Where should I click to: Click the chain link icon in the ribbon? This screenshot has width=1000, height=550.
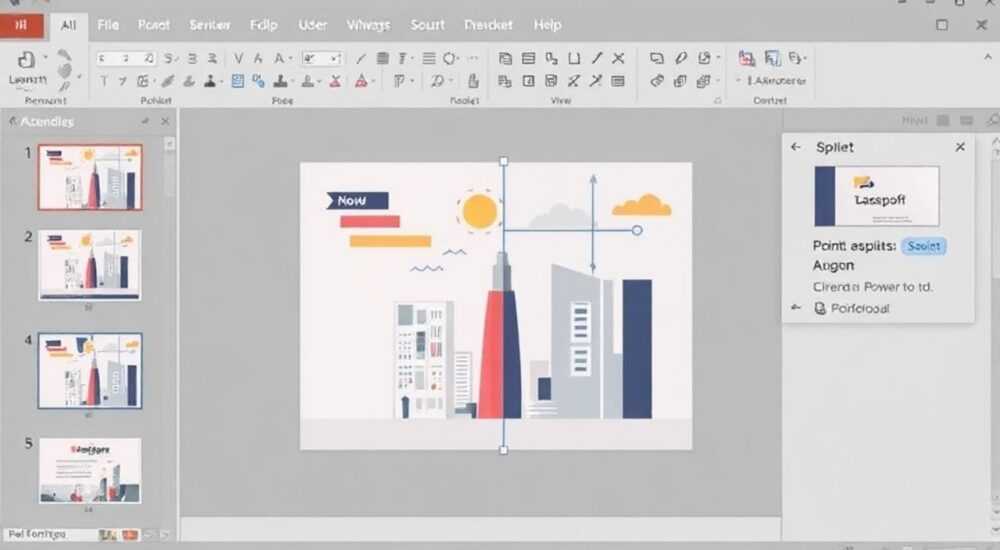coord(657,81)
